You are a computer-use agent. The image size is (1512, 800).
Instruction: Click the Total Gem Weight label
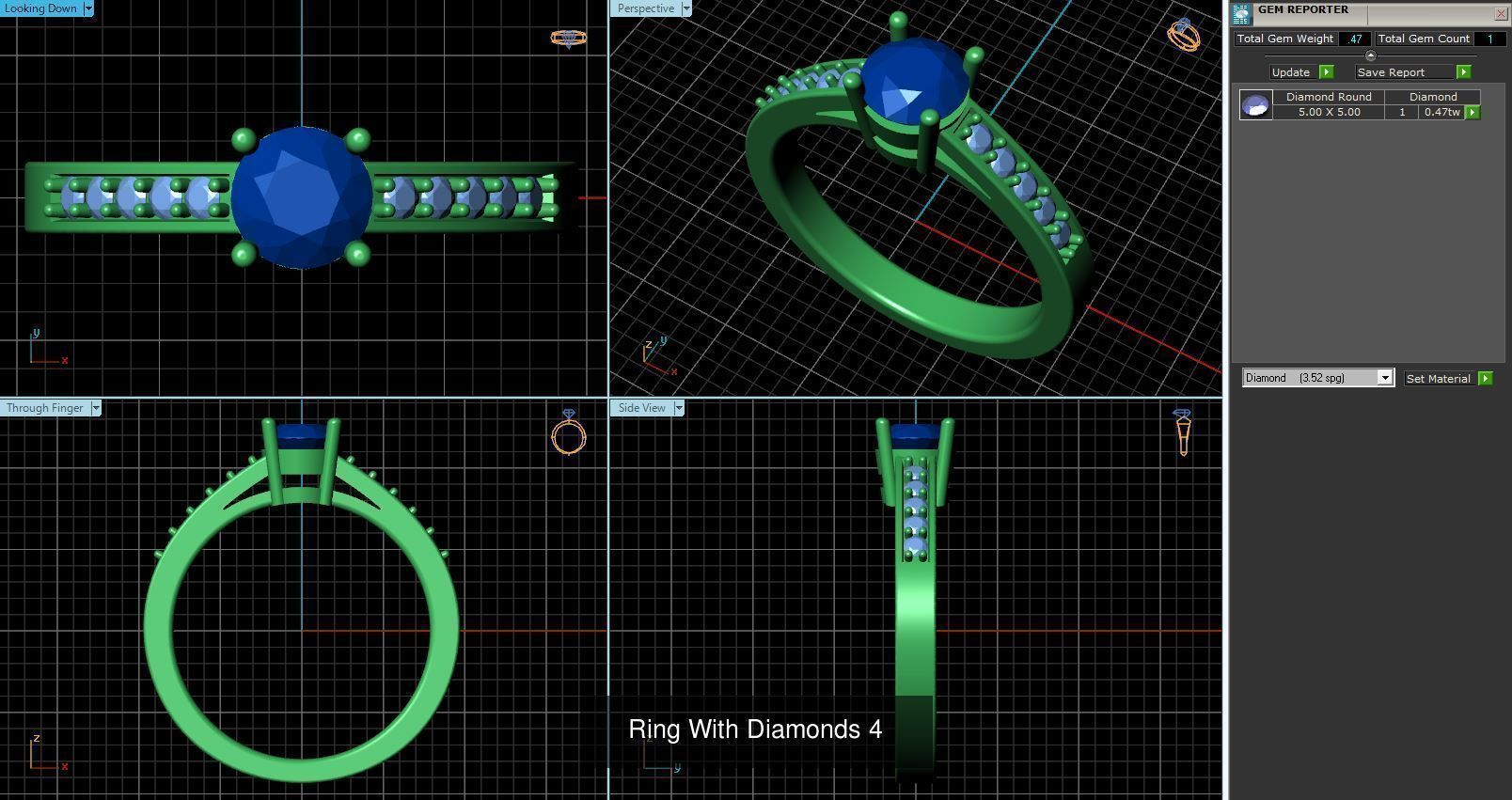coord(1285,39)
